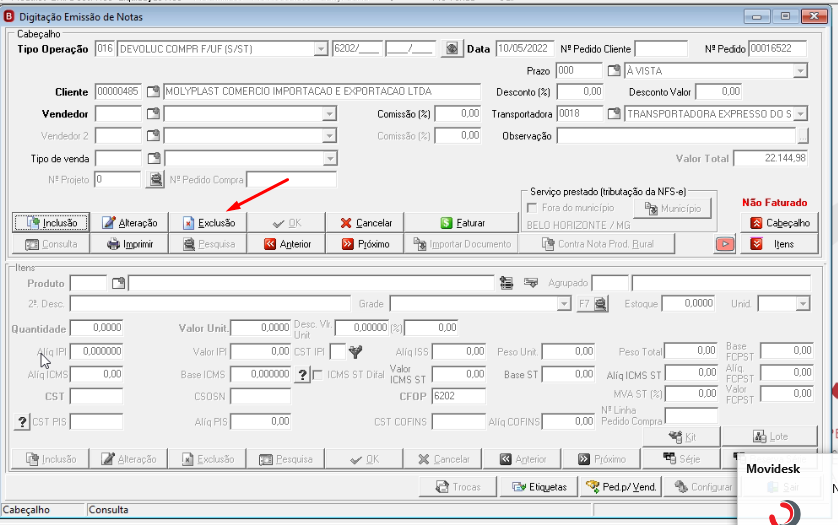Click the BELO HORIZONTE / MG text
The image size is (838, 525).
coord(578,225)
